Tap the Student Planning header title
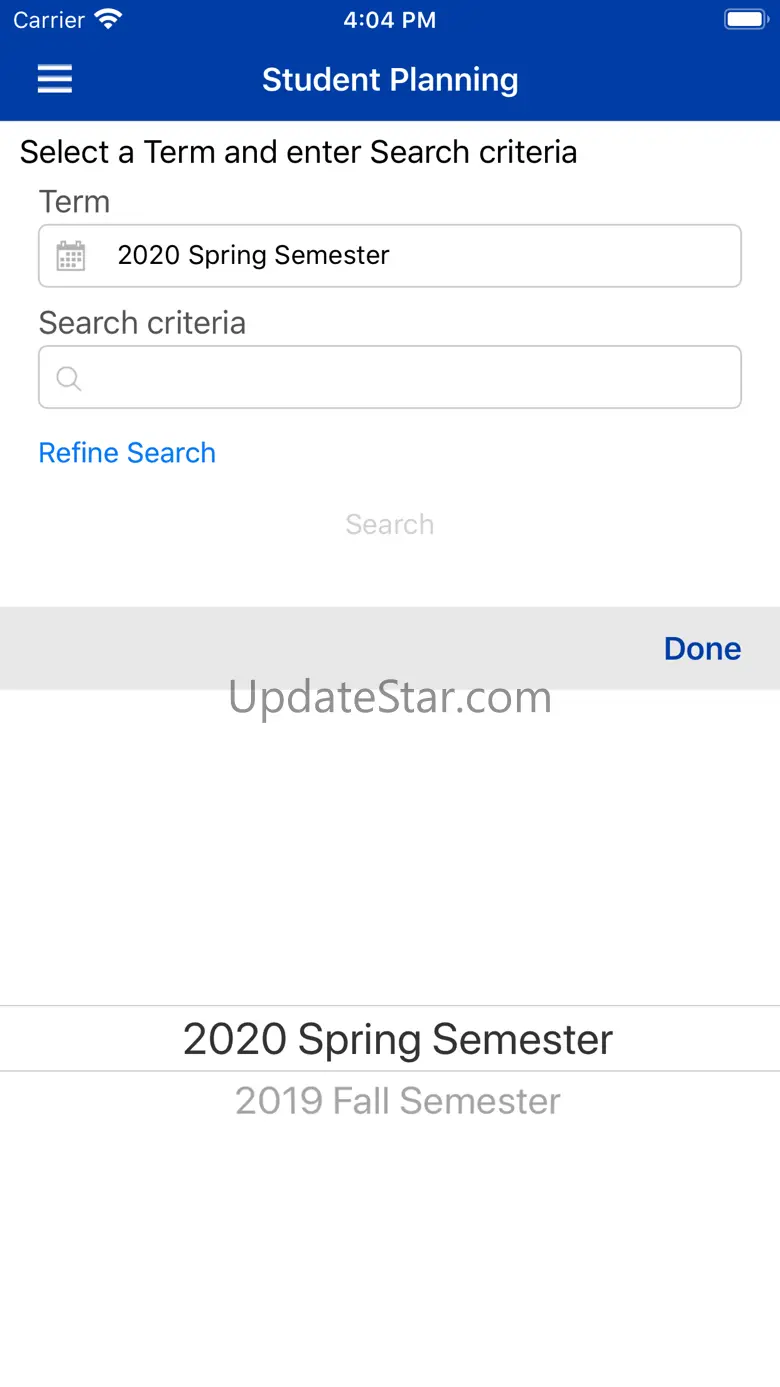 click(x=390, y=80)
